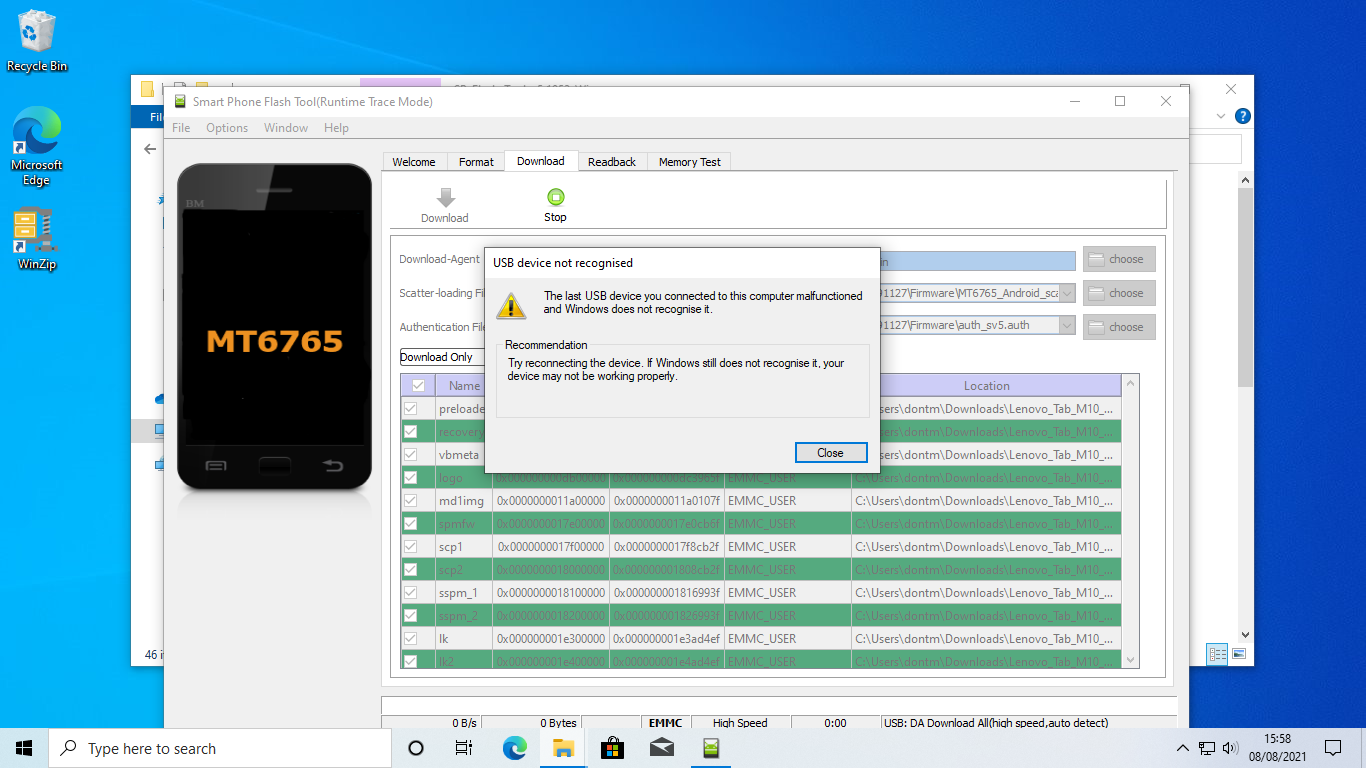Toggle the md1img row checkbox

click(x=410, y=500)
